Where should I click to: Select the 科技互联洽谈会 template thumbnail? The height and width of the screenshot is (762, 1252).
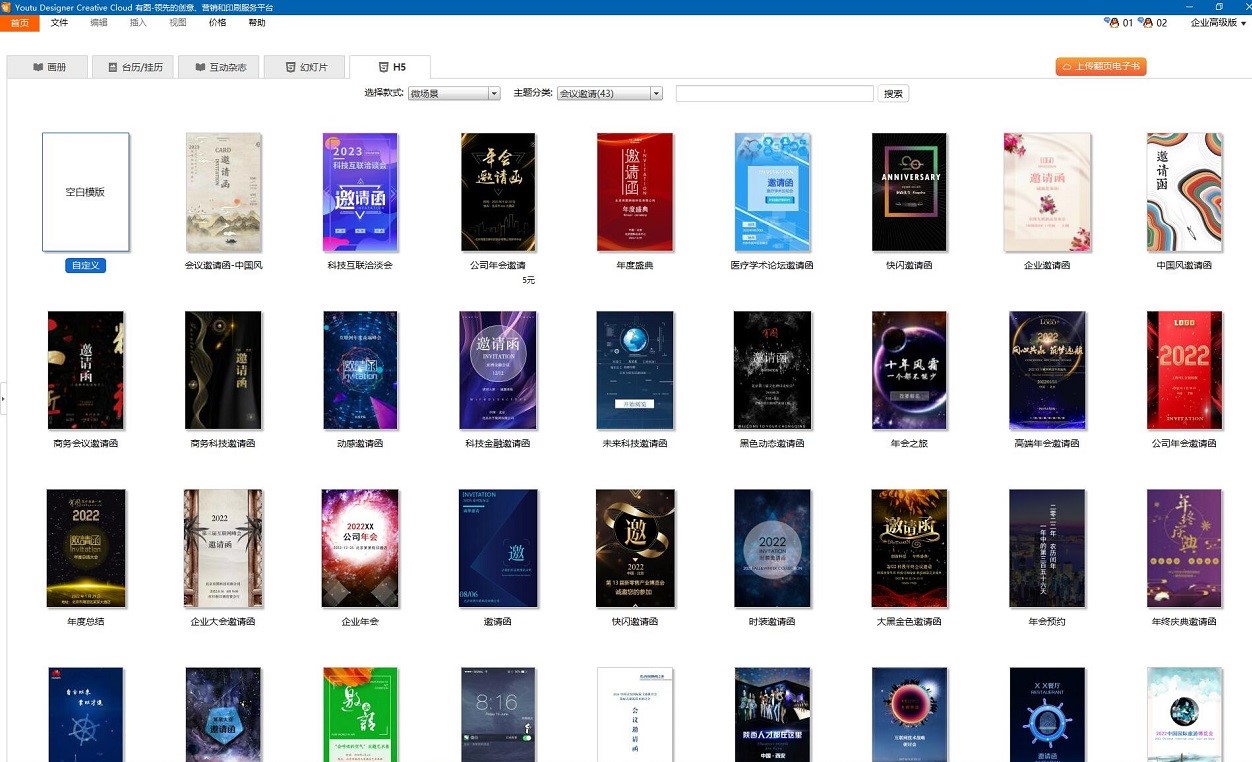[x=360, y=192]
